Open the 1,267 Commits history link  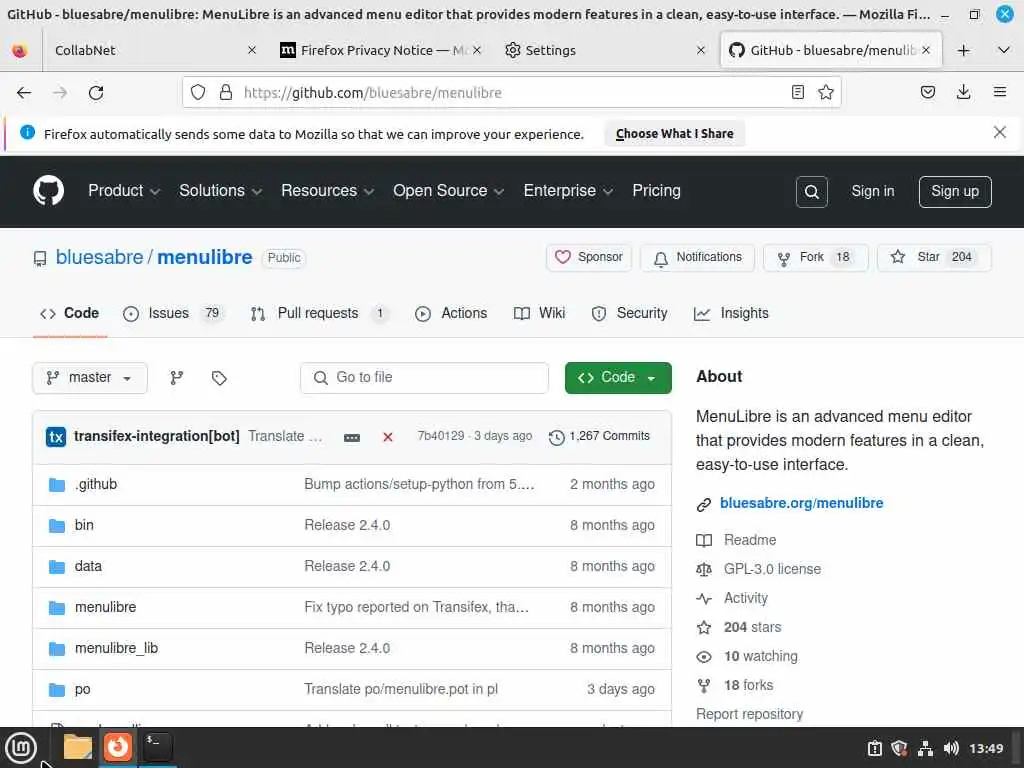[600, 437]
